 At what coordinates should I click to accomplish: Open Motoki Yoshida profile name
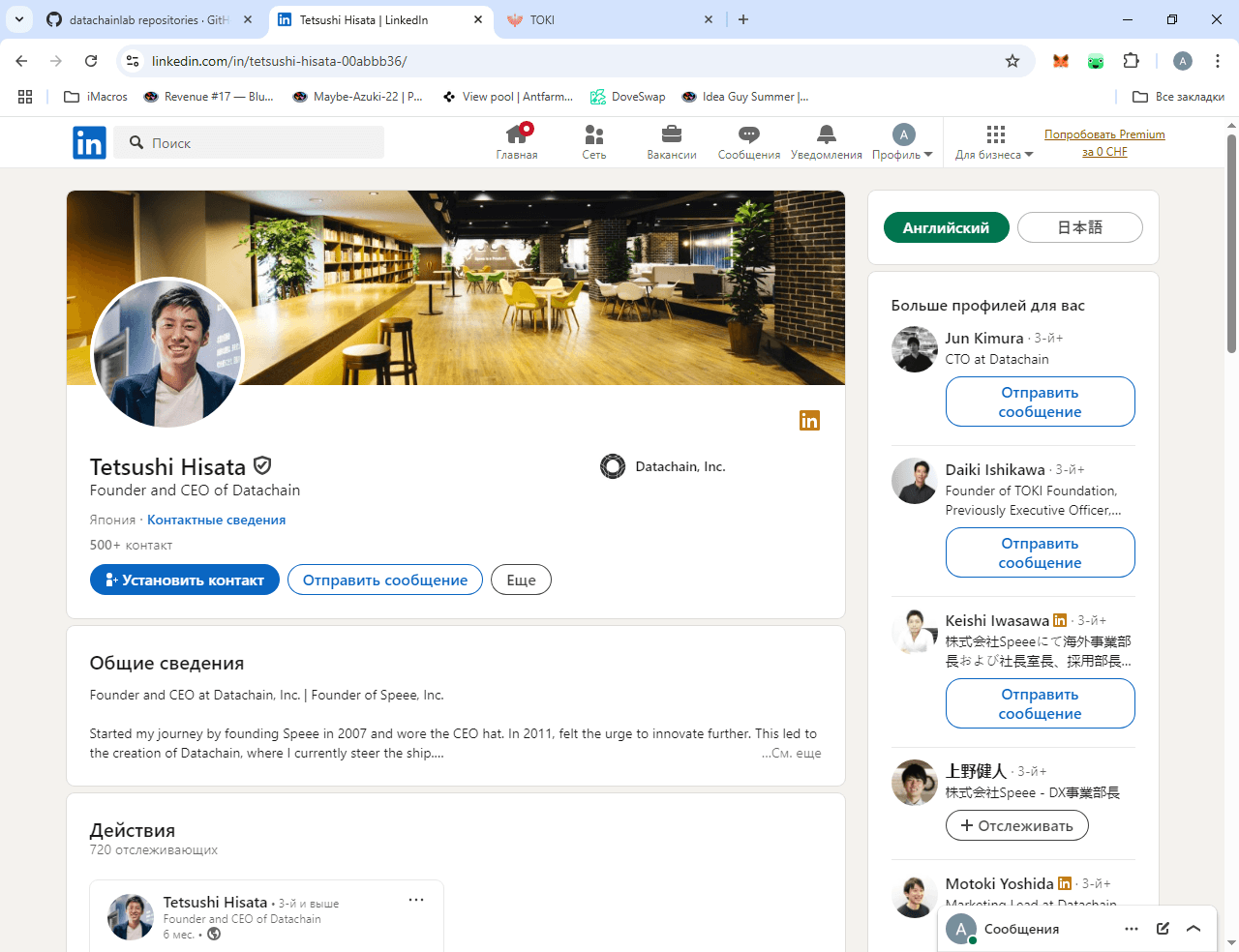[x=1000, y=883]
